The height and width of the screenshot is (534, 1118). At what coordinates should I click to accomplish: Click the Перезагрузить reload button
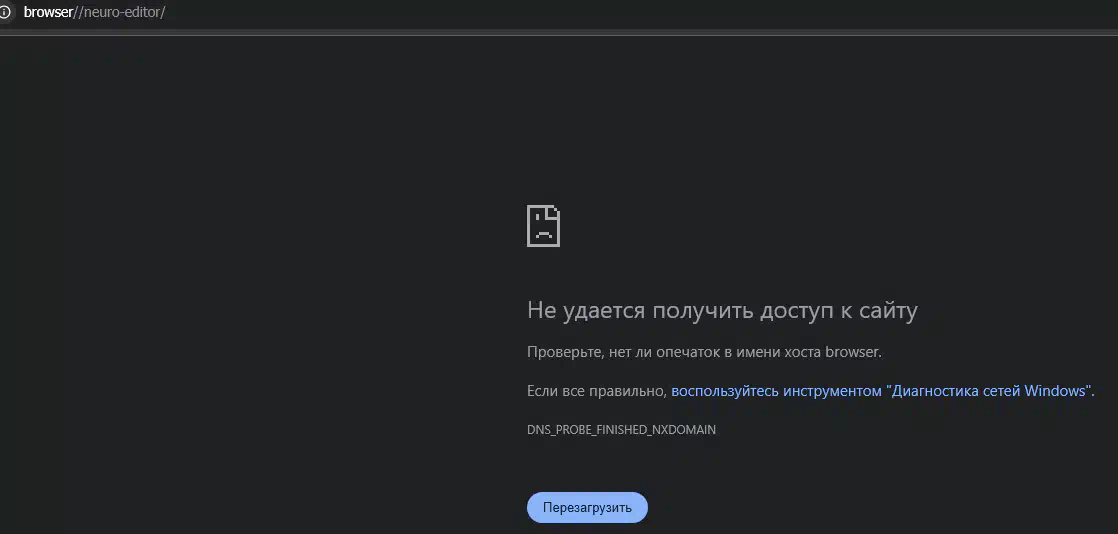pyautogui.click(x=588, y=508)
